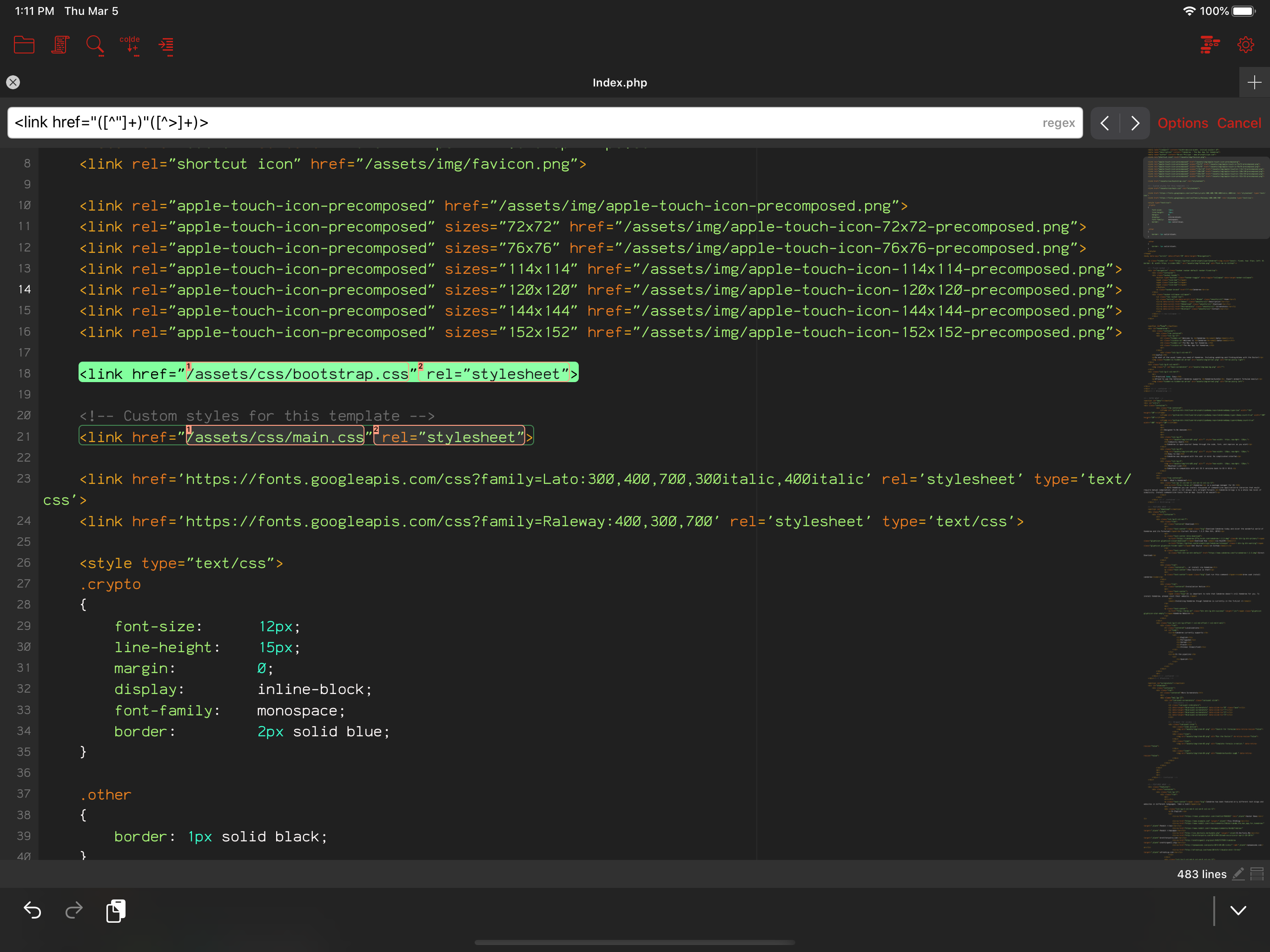Click the script scroll document icon
The height and width of the screenshot is (952, 1270).
[60, 45]
